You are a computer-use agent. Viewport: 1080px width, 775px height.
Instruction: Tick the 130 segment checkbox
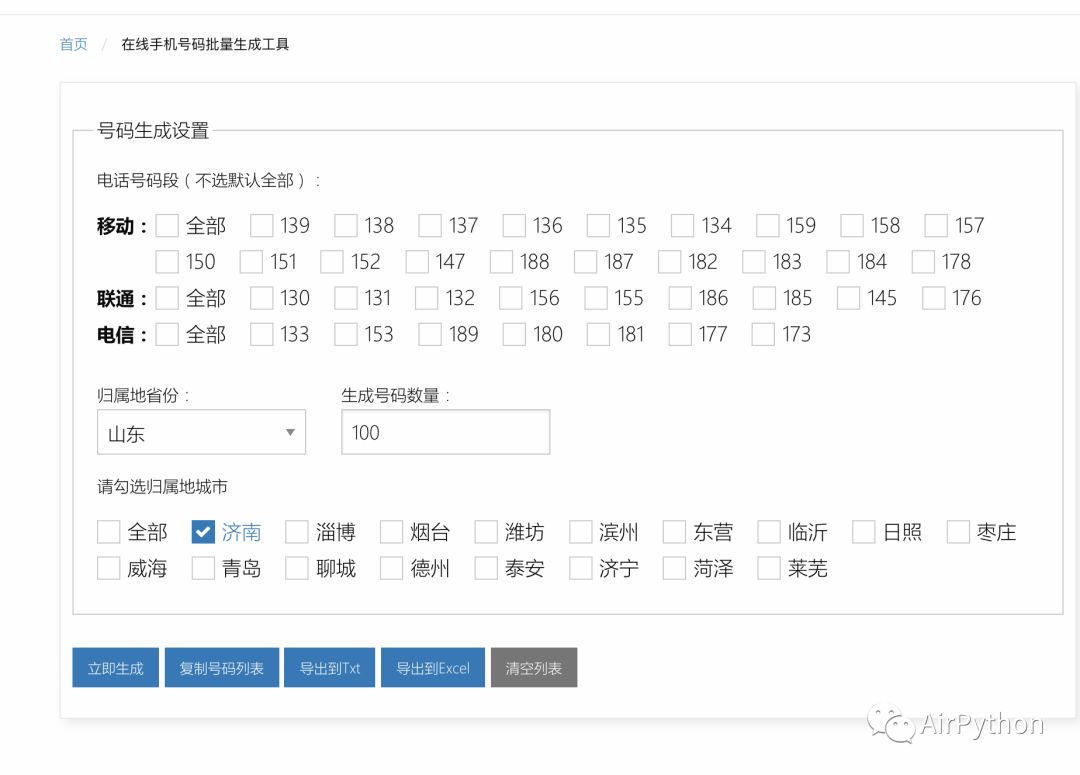click(262, 298)
